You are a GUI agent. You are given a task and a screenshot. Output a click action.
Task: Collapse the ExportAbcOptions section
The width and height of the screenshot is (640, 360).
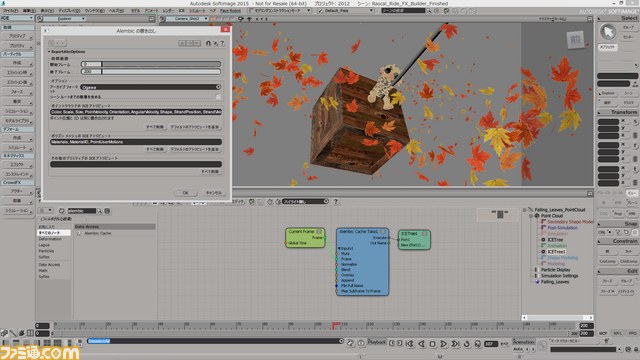[49, 52]
